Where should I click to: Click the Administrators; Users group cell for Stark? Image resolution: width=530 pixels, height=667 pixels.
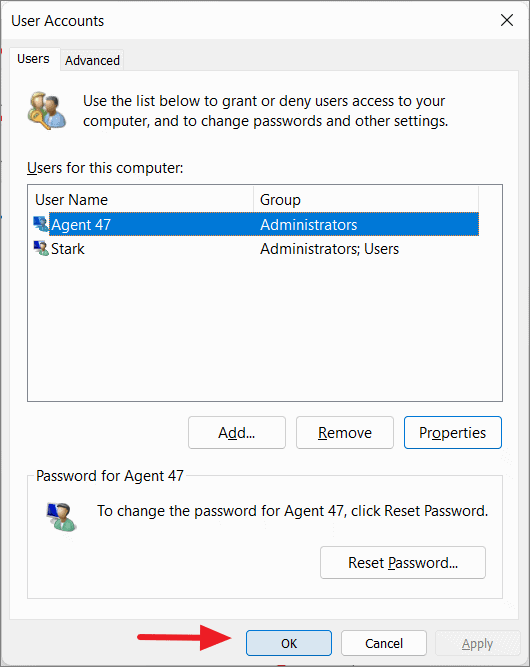330,249
